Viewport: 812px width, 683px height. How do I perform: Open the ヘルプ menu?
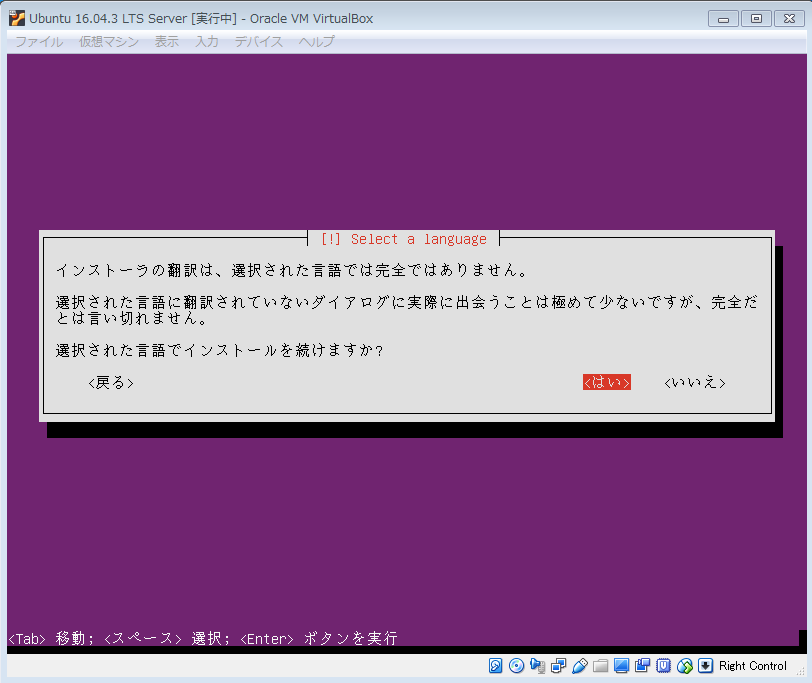tap(316, 41)
